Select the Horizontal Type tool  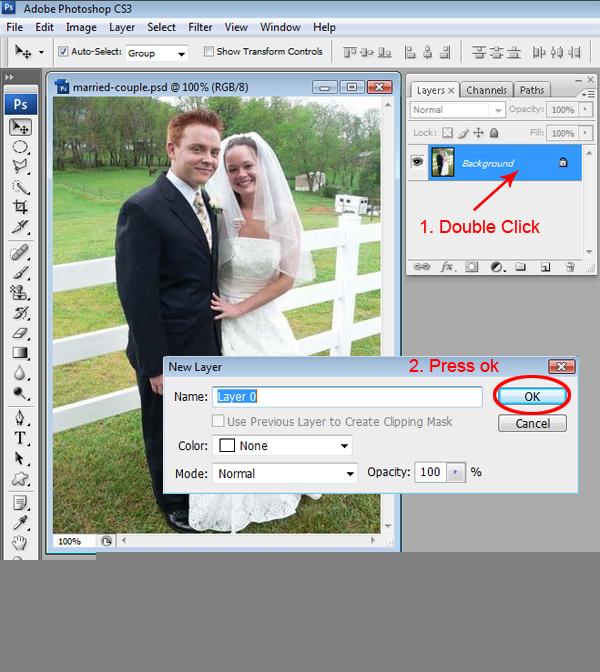click(x=20, y=438)
